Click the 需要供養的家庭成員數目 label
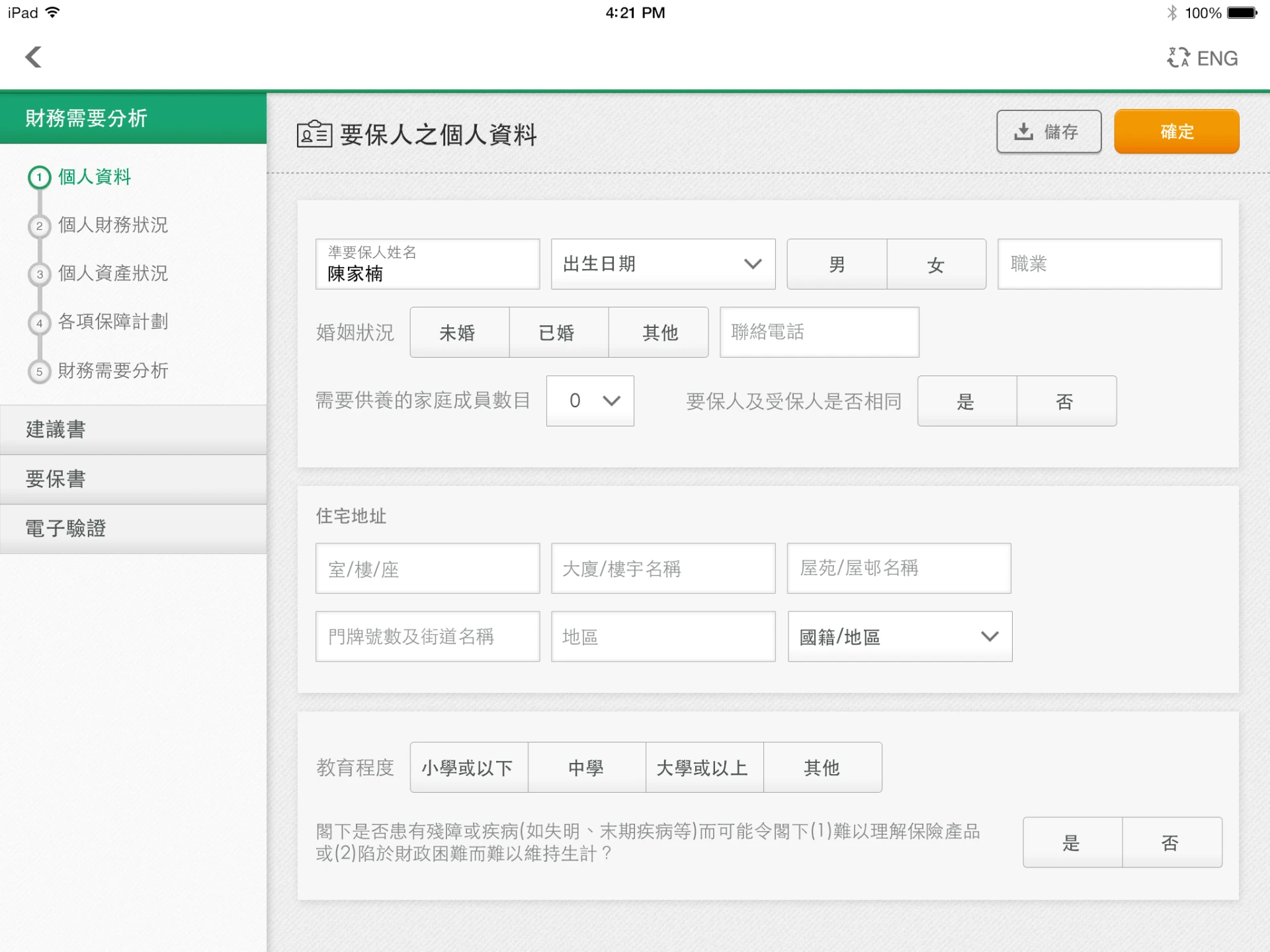1270x952 pixels. point(423,400)
